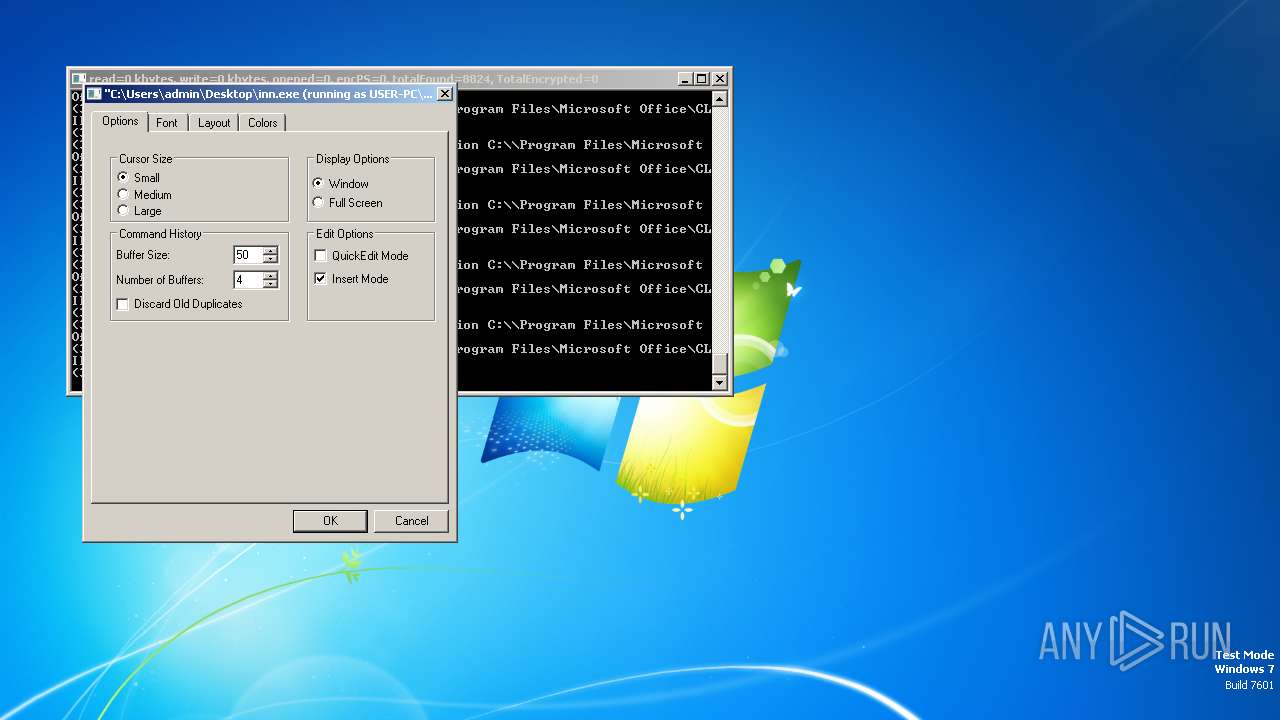Screen dimensions: 1280x720
Task: Open the Layout tab
Action: coord(214,123)
